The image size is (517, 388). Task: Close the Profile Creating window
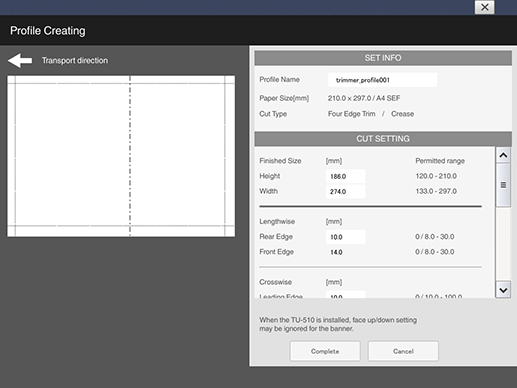point(484,7)
